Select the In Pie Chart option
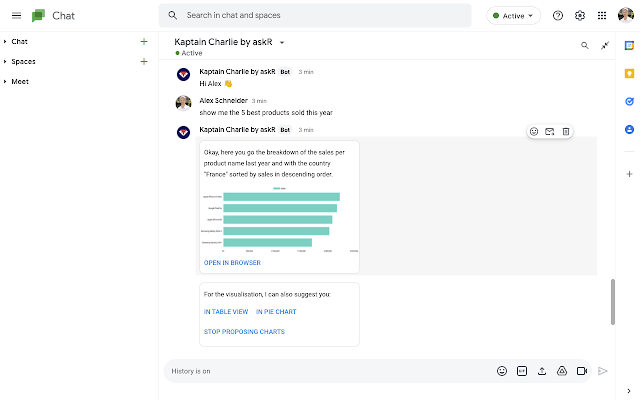The image size is (640, 400). coord(275,312)
